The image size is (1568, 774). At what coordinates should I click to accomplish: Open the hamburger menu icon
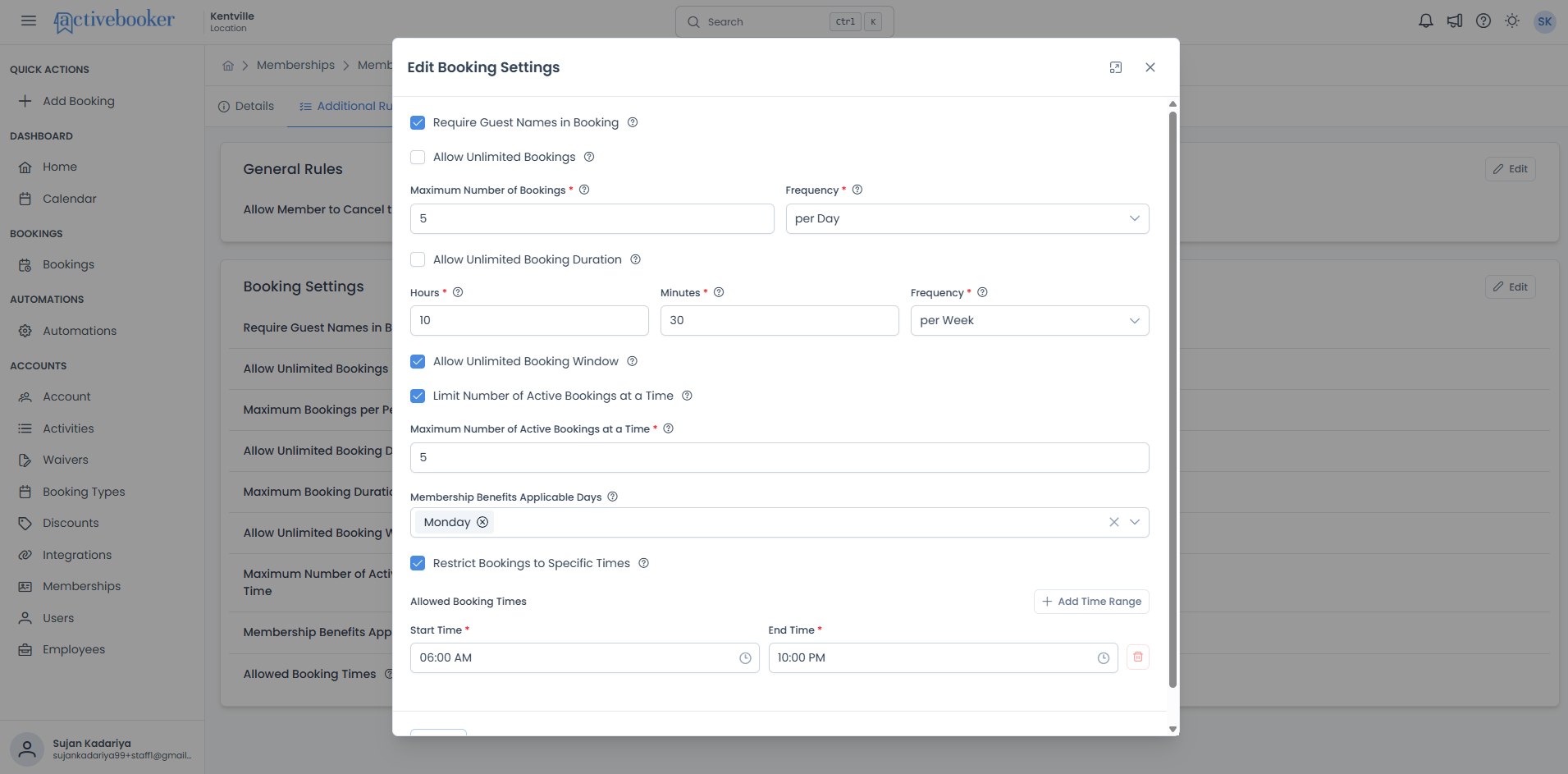coord(29,21)
